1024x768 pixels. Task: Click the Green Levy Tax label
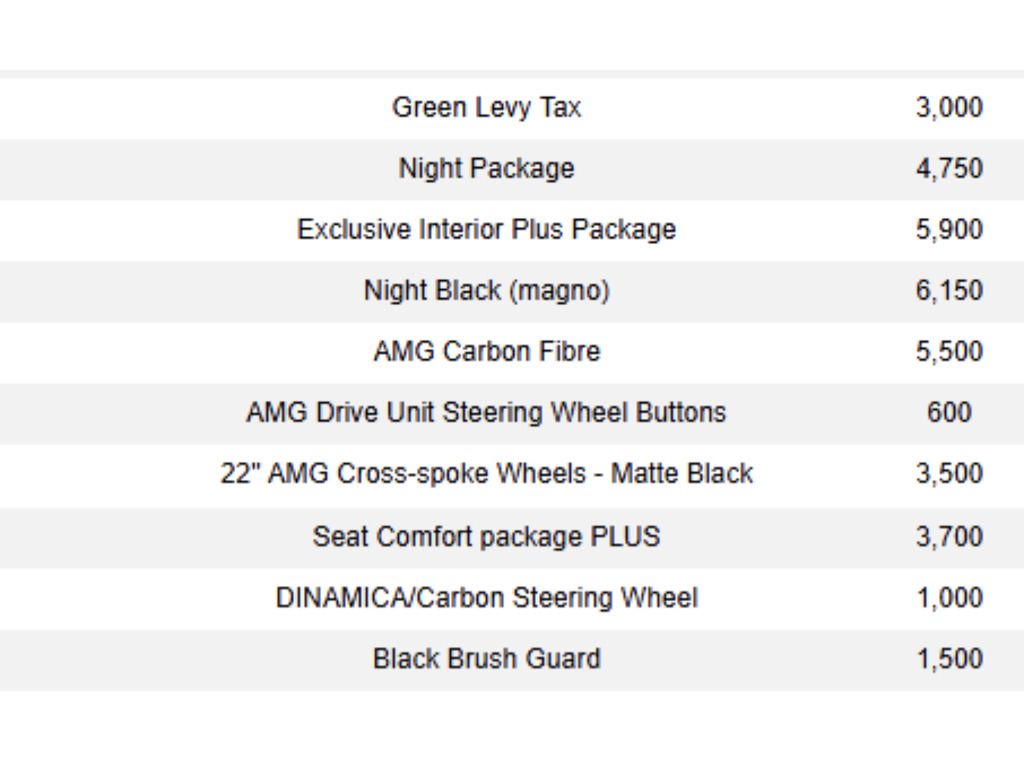point(486,108)
